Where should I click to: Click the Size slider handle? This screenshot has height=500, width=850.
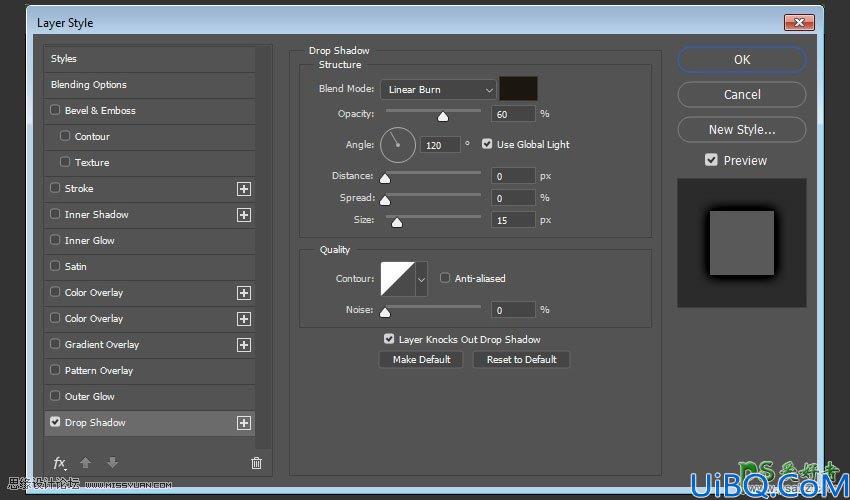click(x=397, y=222)
